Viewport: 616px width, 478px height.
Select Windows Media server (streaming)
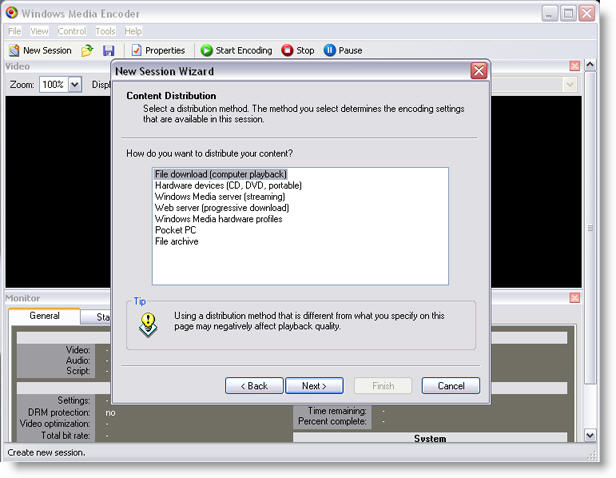[220, 196]
